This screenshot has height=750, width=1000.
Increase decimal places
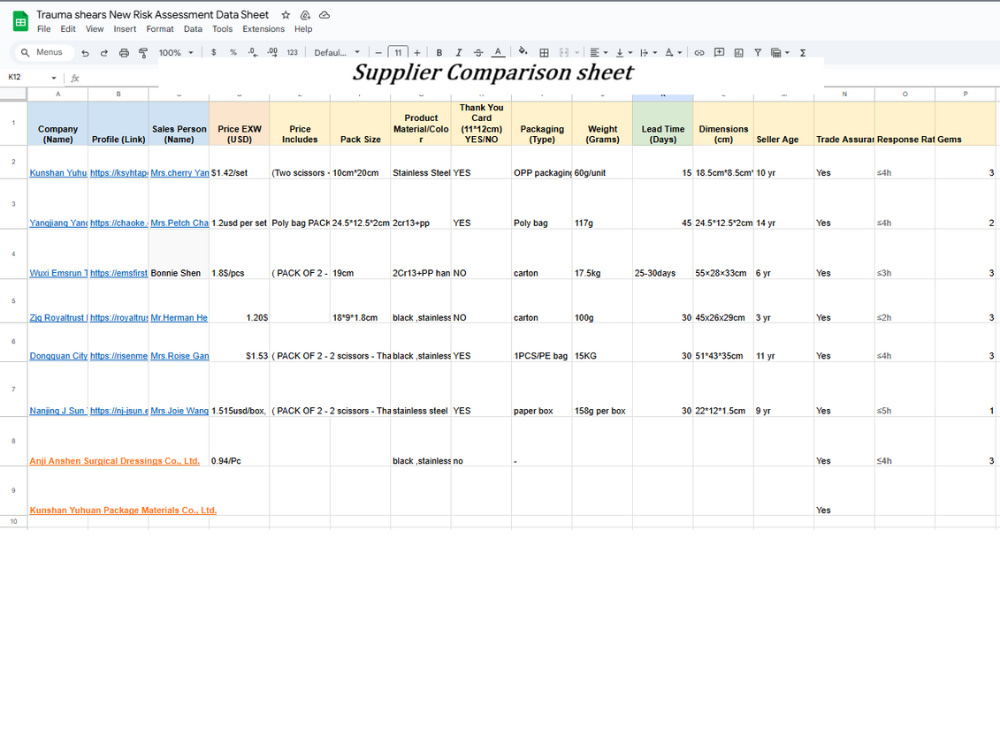[272, 53]
